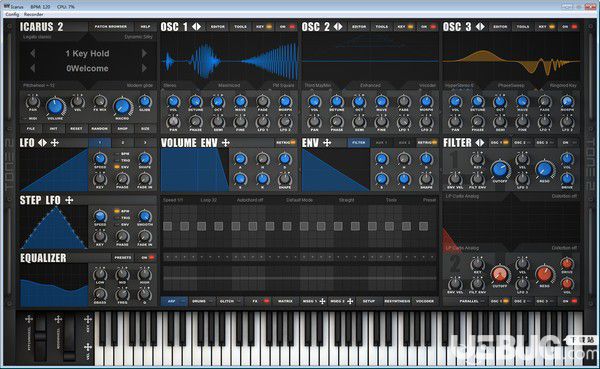Open the Recorder menu
Screen dimensions: 600x369
pos(34,15)
